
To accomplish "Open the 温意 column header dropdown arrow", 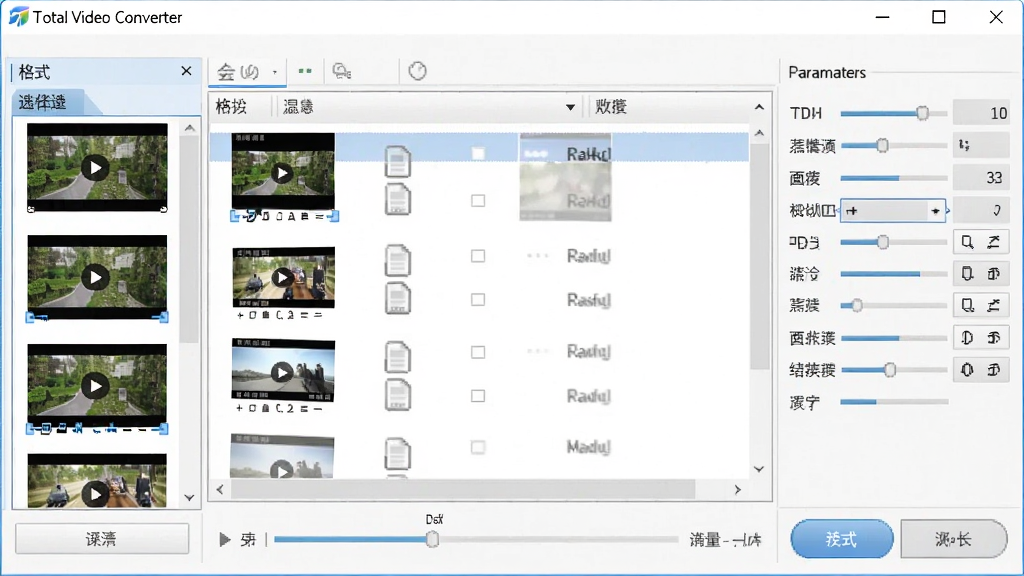I will tap(570, 107).
